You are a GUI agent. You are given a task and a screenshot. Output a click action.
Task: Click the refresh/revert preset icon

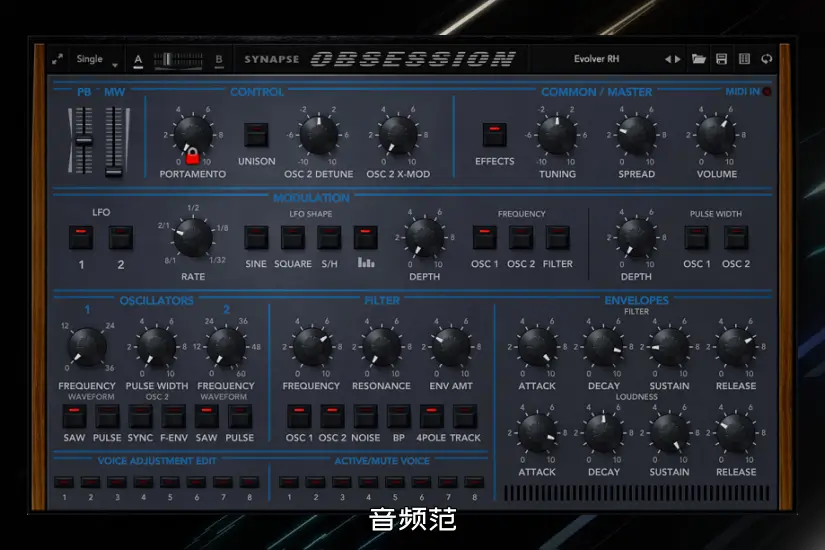(767, 59)
